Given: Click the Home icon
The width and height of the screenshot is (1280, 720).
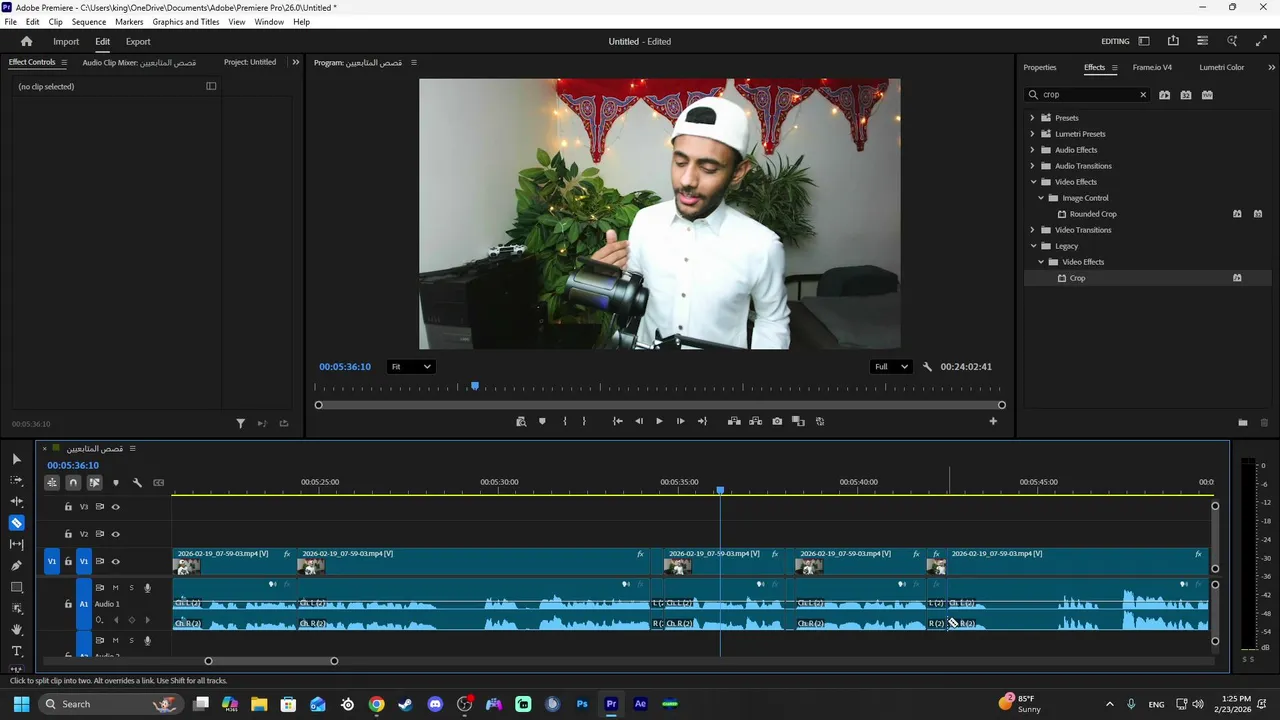Looking at the screenshot, I should point(26,42).
